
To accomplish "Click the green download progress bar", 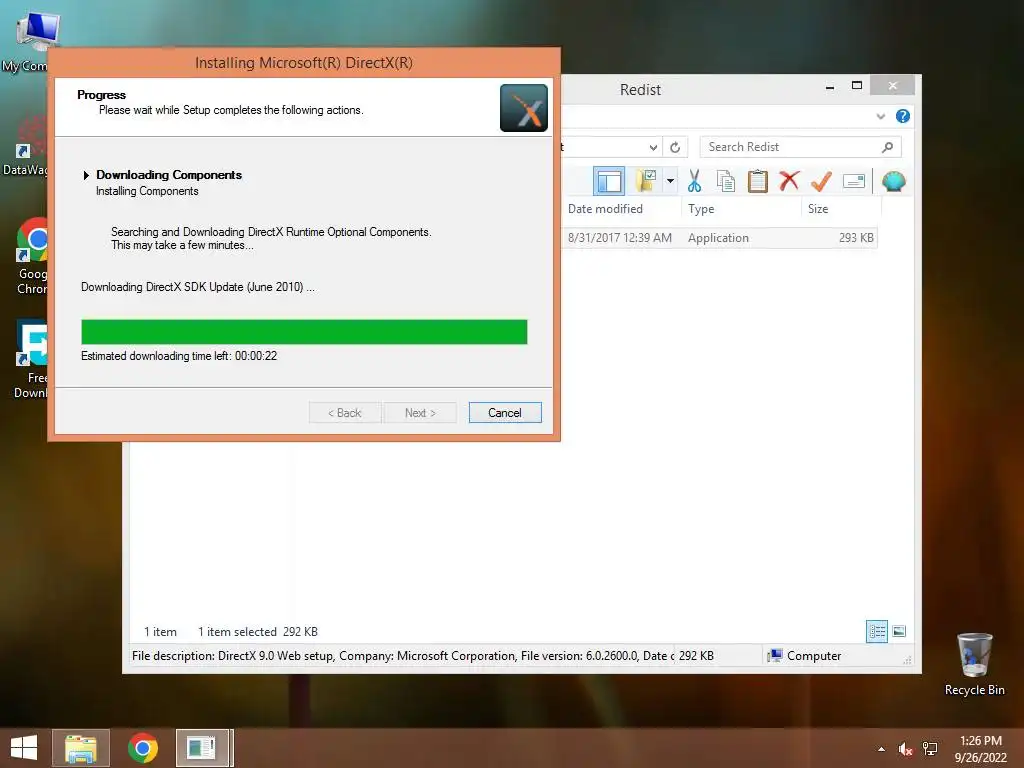I will (304, 332).
